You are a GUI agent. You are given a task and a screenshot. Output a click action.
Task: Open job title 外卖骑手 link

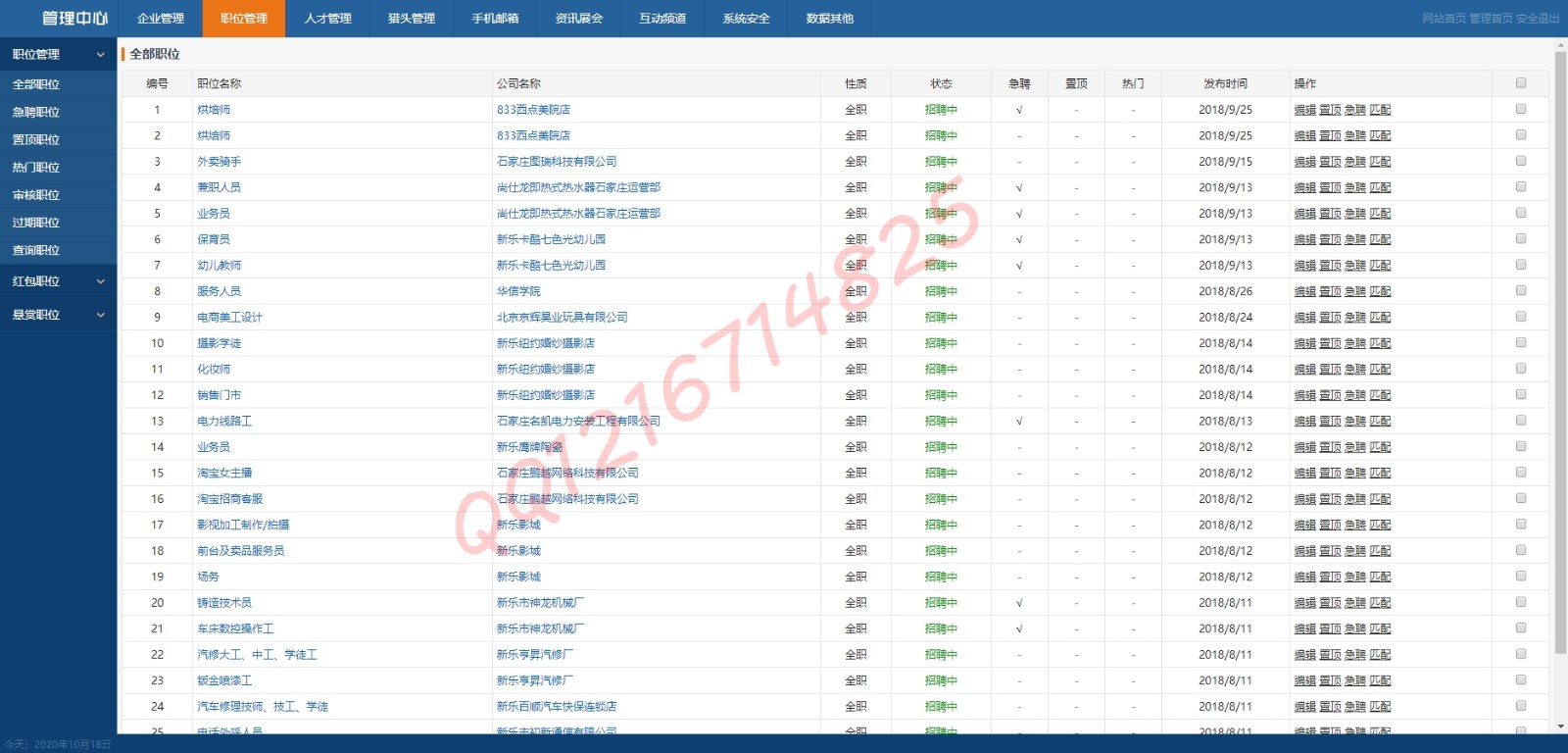click(219, 162)
